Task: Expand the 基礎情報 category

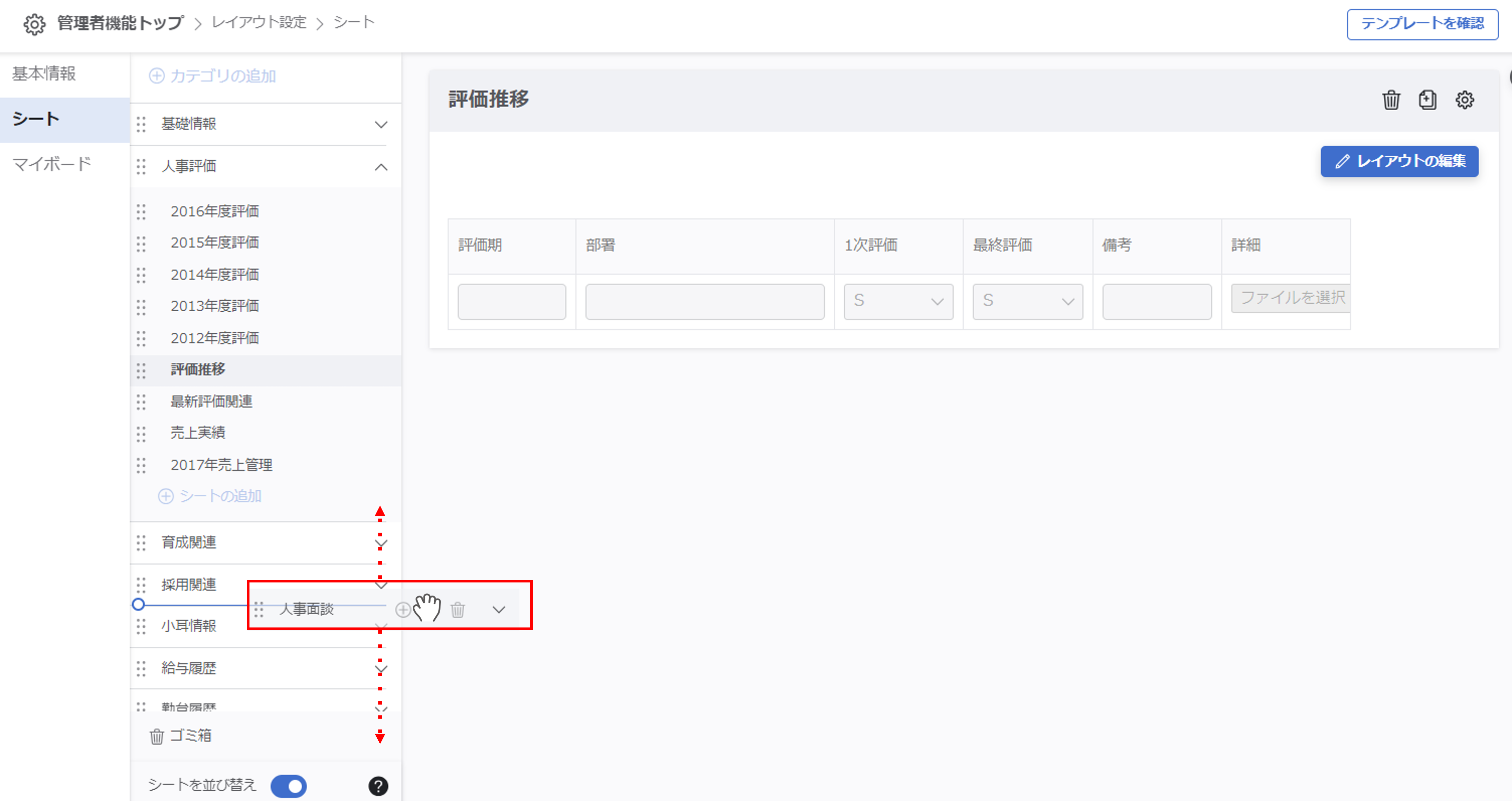Action: point(381,124)
